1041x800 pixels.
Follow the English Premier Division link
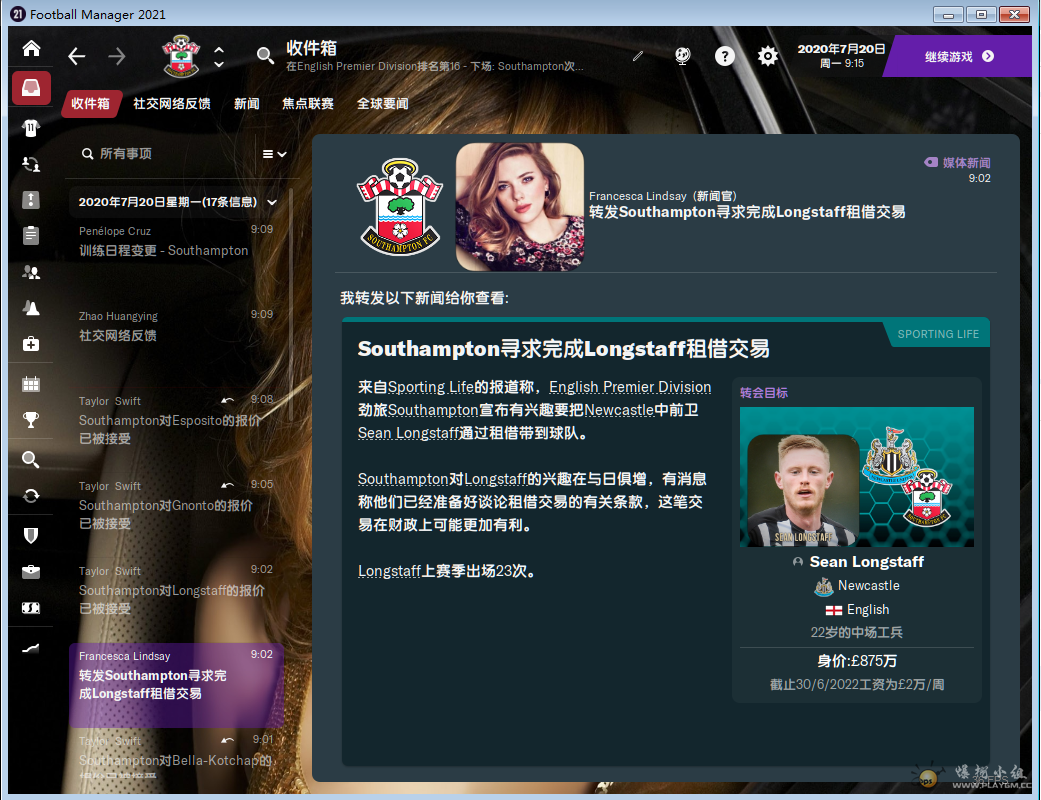[629, 387]
